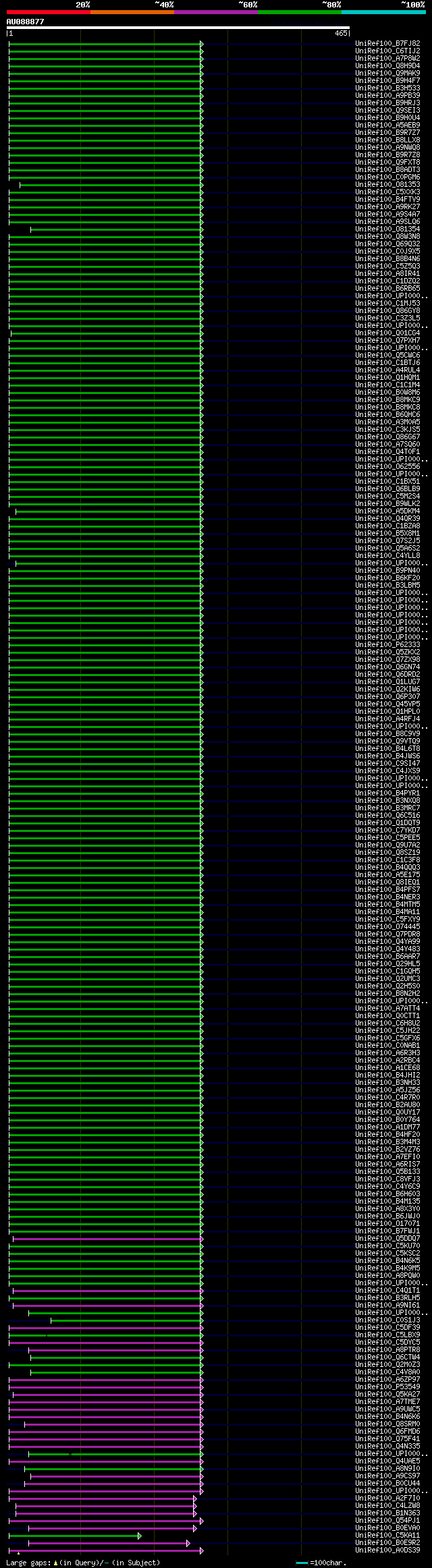Click the orange segment of the identity legend
432x1568 pixels.
[x=132, y=12]
